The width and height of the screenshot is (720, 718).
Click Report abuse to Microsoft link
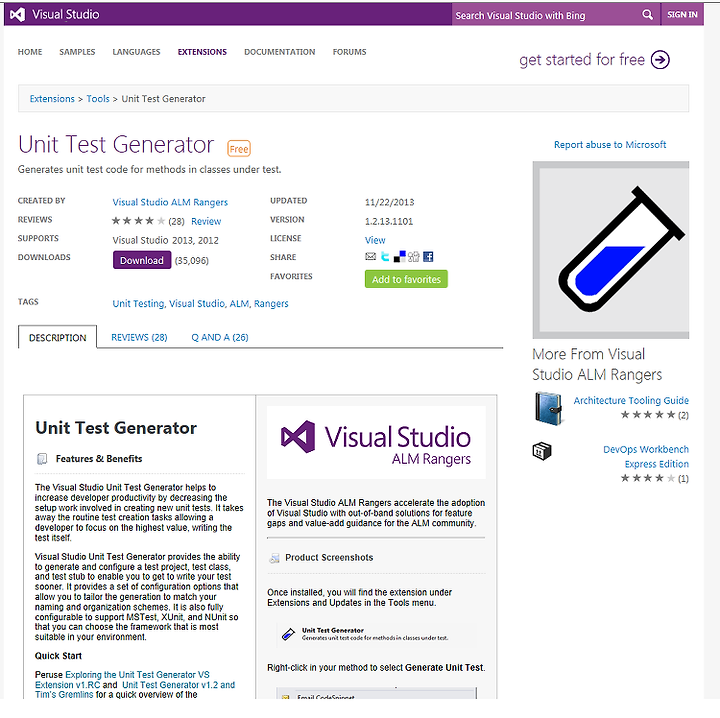click(610, 145)
